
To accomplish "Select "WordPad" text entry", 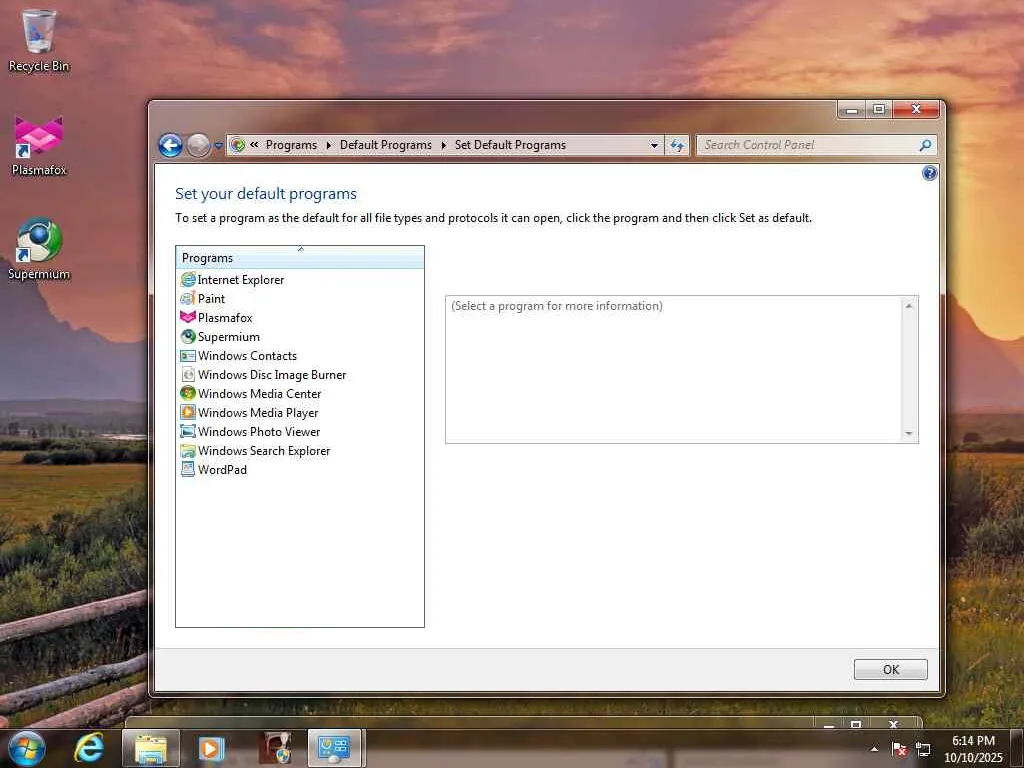I will coord(223,470).
